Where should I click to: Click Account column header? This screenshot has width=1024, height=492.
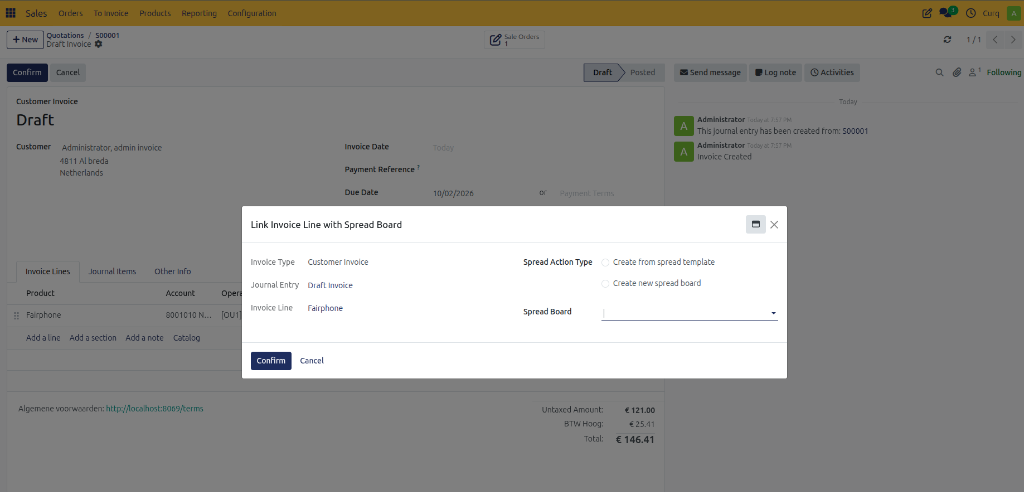pyautogui.click(x=180, y=293)
